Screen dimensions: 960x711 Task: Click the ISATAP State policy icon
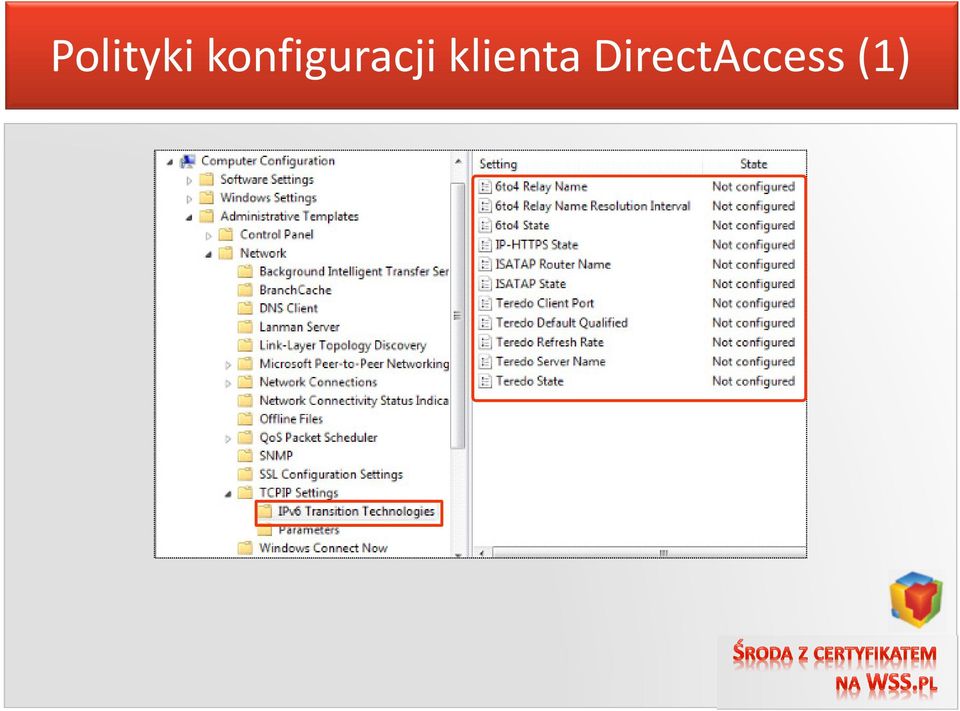coord(485,284)
